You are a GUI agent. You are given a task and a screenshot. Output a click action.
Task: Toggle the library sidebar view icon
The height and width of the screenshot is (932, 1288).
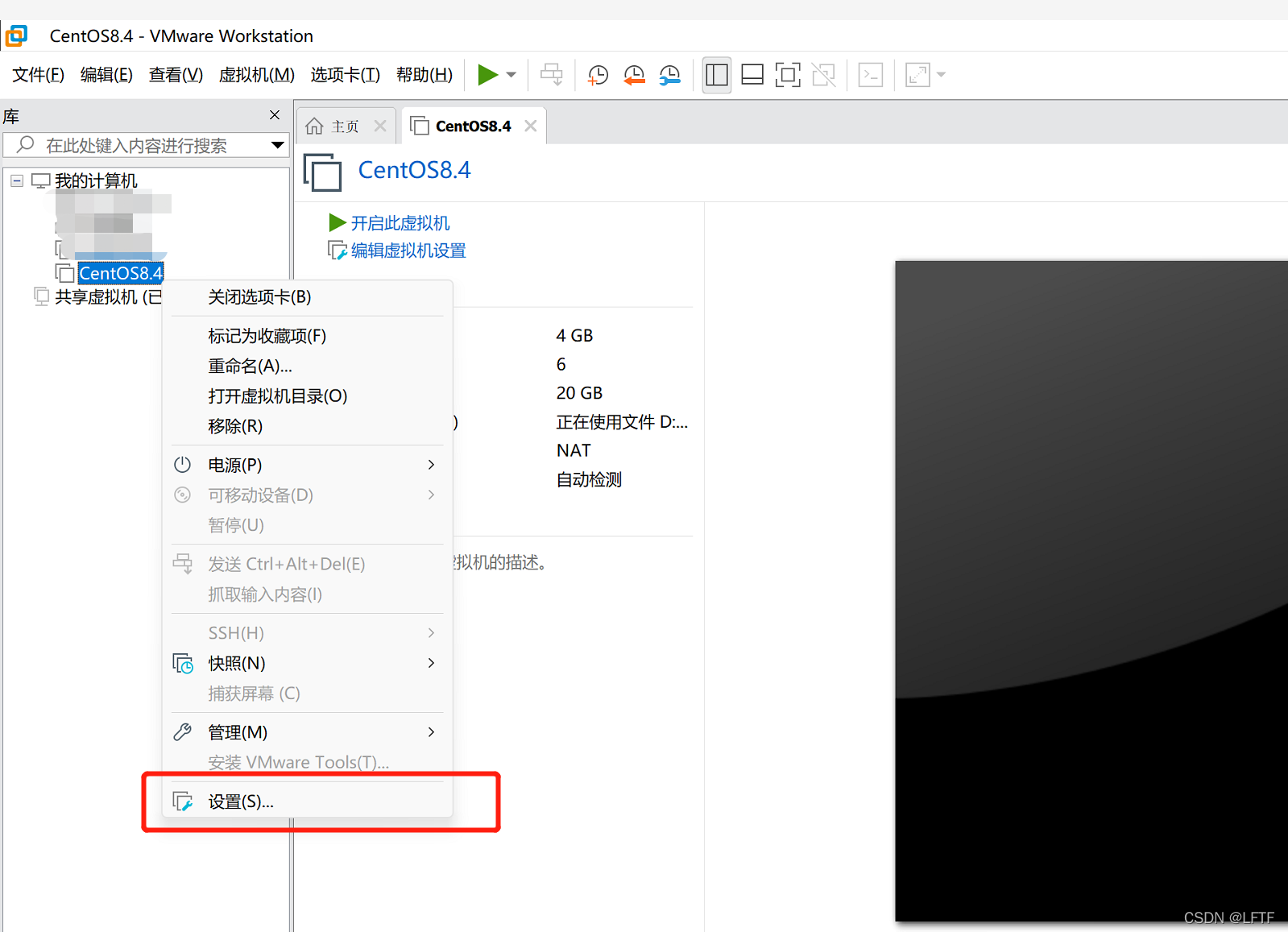[x=717, y=75]
